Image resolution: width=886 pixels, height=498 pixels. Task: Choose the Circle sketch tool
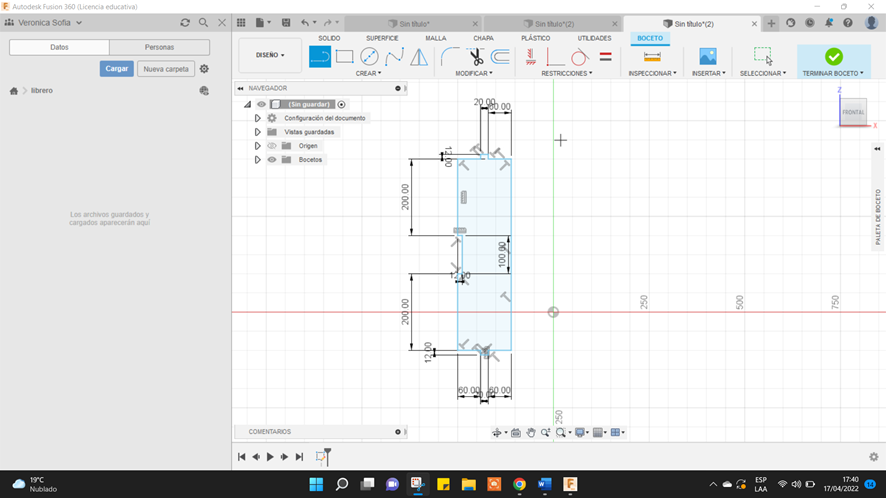coord(370,56)
